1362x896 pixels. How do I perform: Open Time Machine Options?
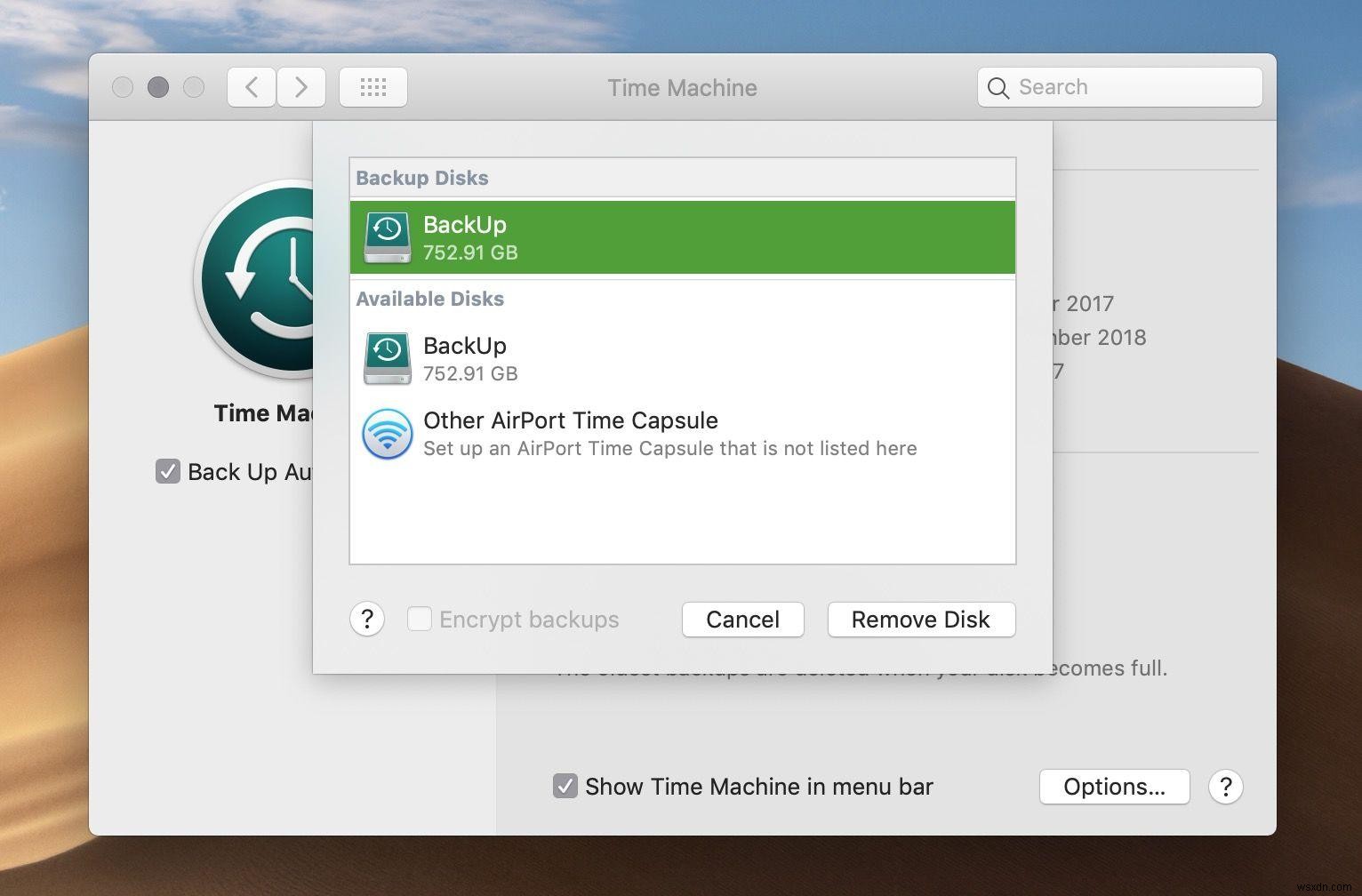(1114, 787)
